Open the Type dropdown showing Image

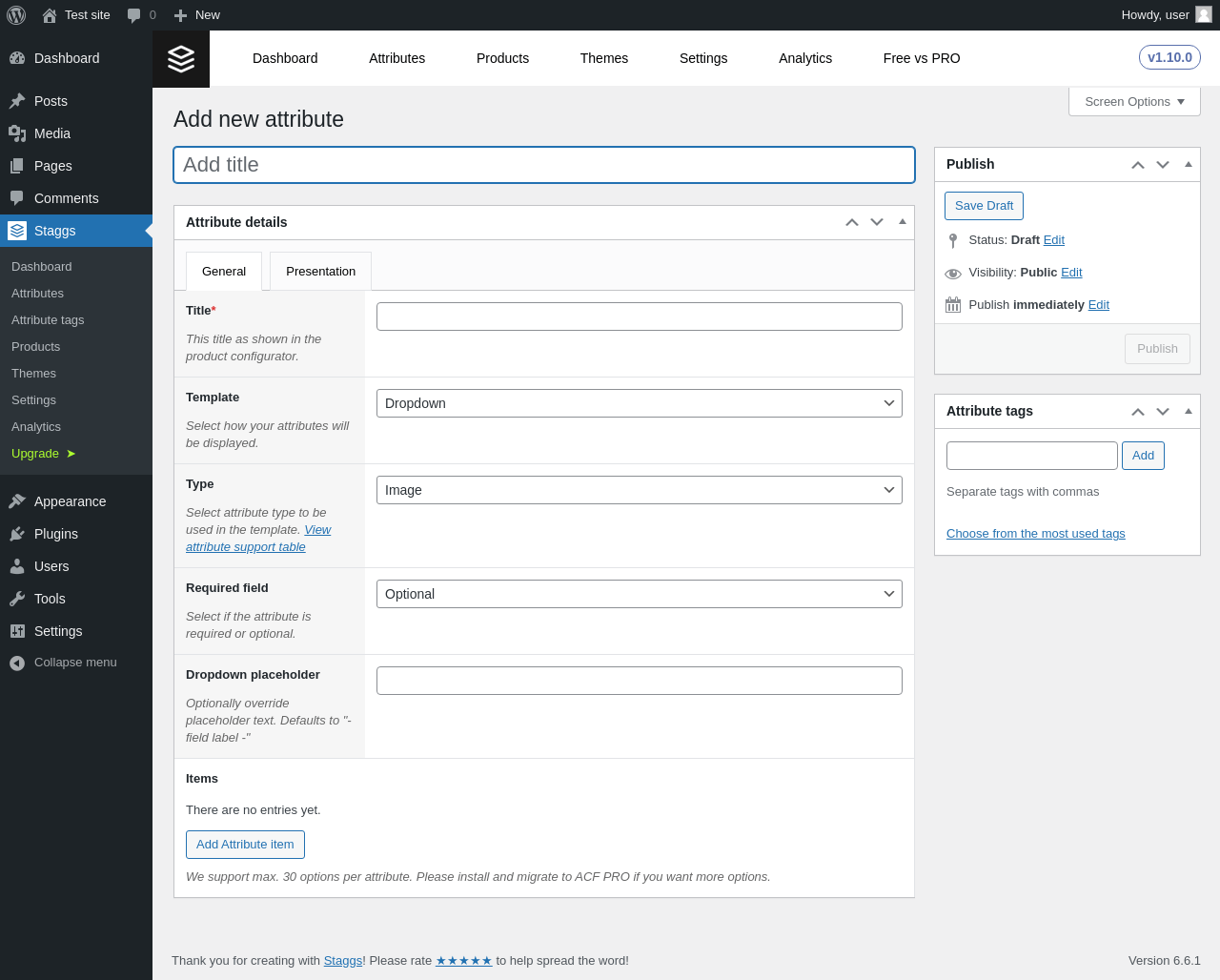[639, 490]
